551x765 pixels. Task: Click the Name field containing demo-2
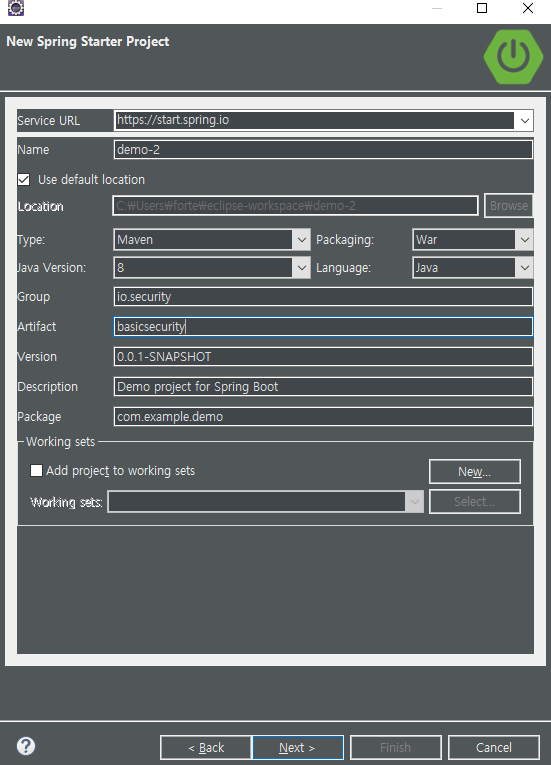point(323,149)
